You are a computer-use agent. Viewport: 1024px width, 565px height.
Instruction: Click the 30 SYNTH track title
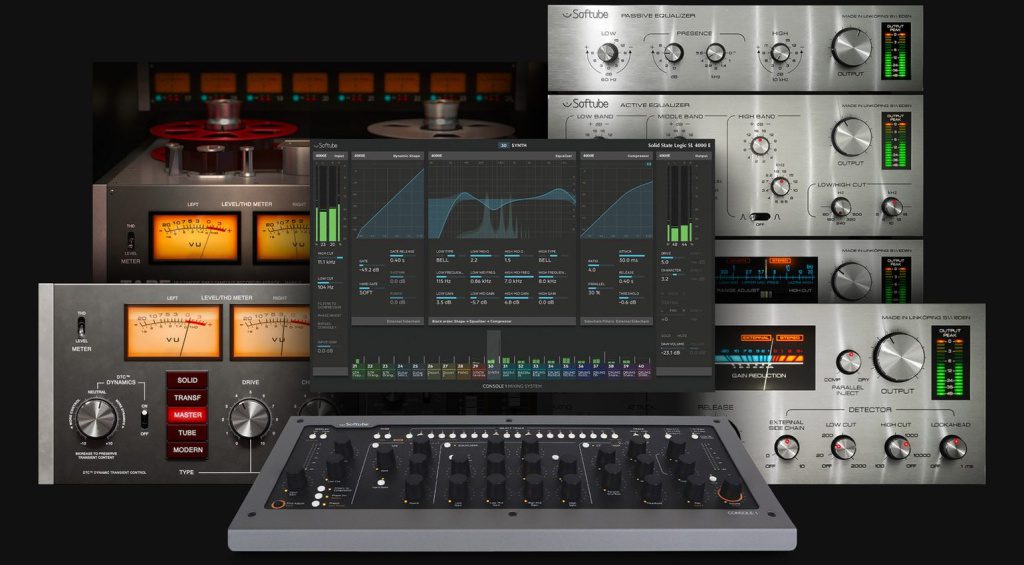tap(513, 145)
